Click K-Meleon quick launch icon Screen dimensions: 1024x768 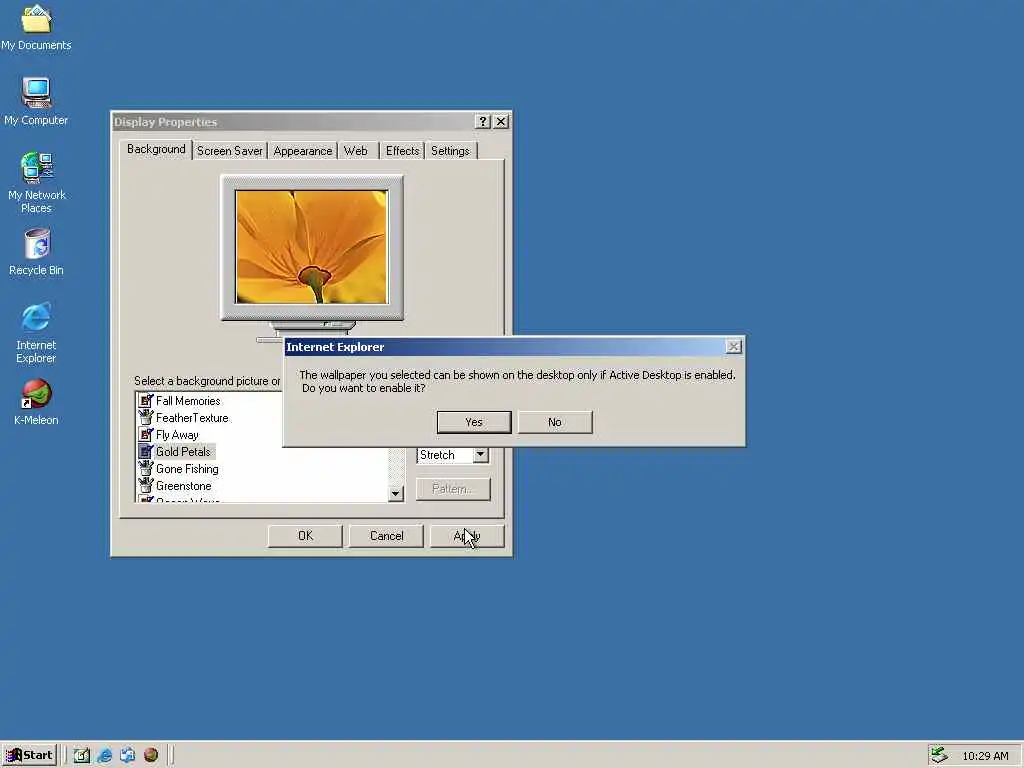coord(151,755)
